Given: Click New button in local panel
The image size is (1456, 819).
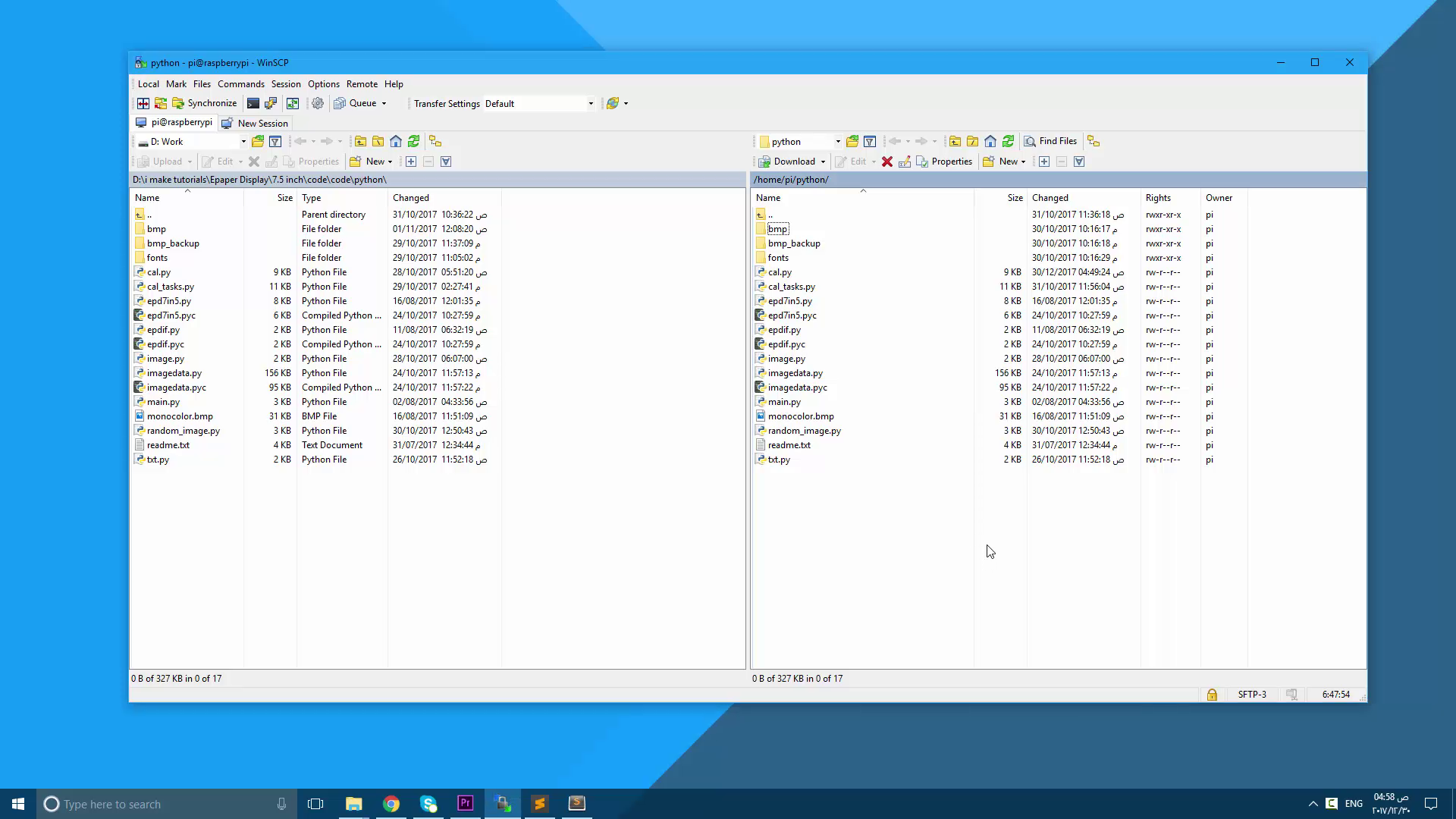Looking at the screenshot, I should [376, 161].
